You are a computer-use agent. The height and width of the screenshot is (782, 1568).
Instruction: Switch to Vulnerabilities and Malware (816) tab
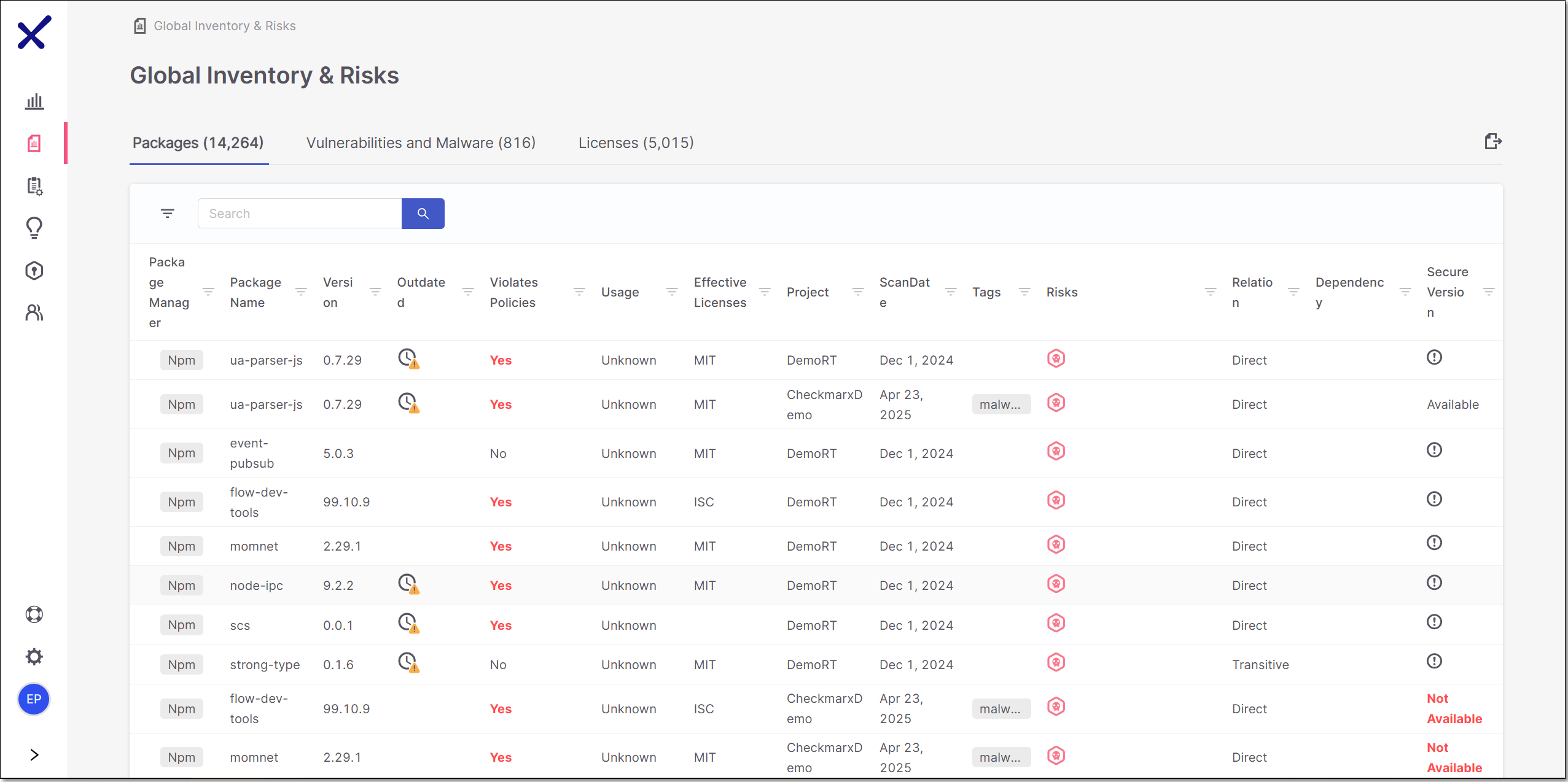pyautogui.click(x=421, y=143)
